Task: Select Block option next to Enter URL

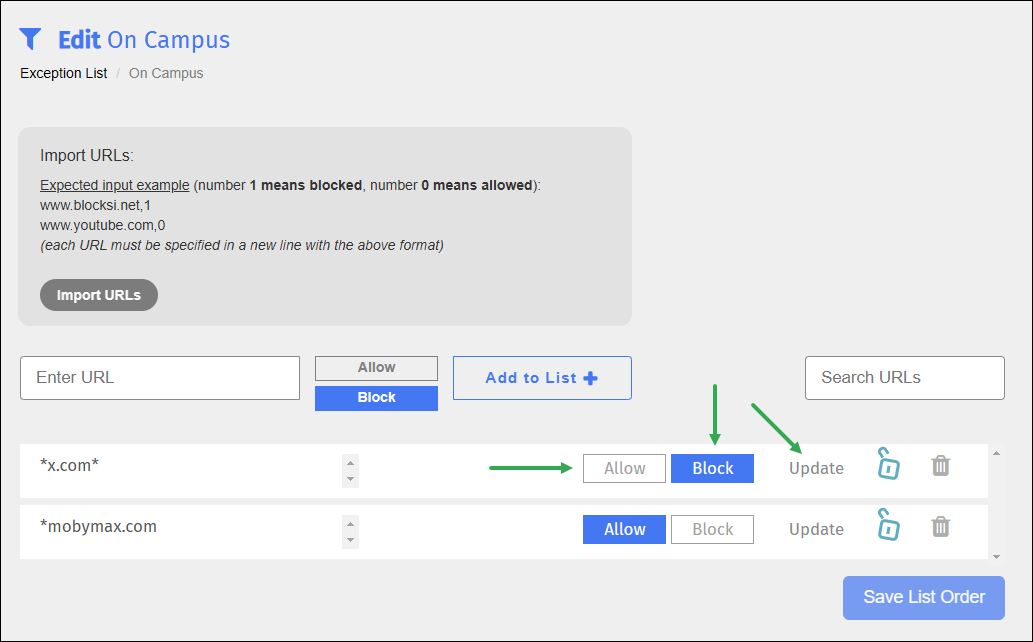Action: coord(376,398)
